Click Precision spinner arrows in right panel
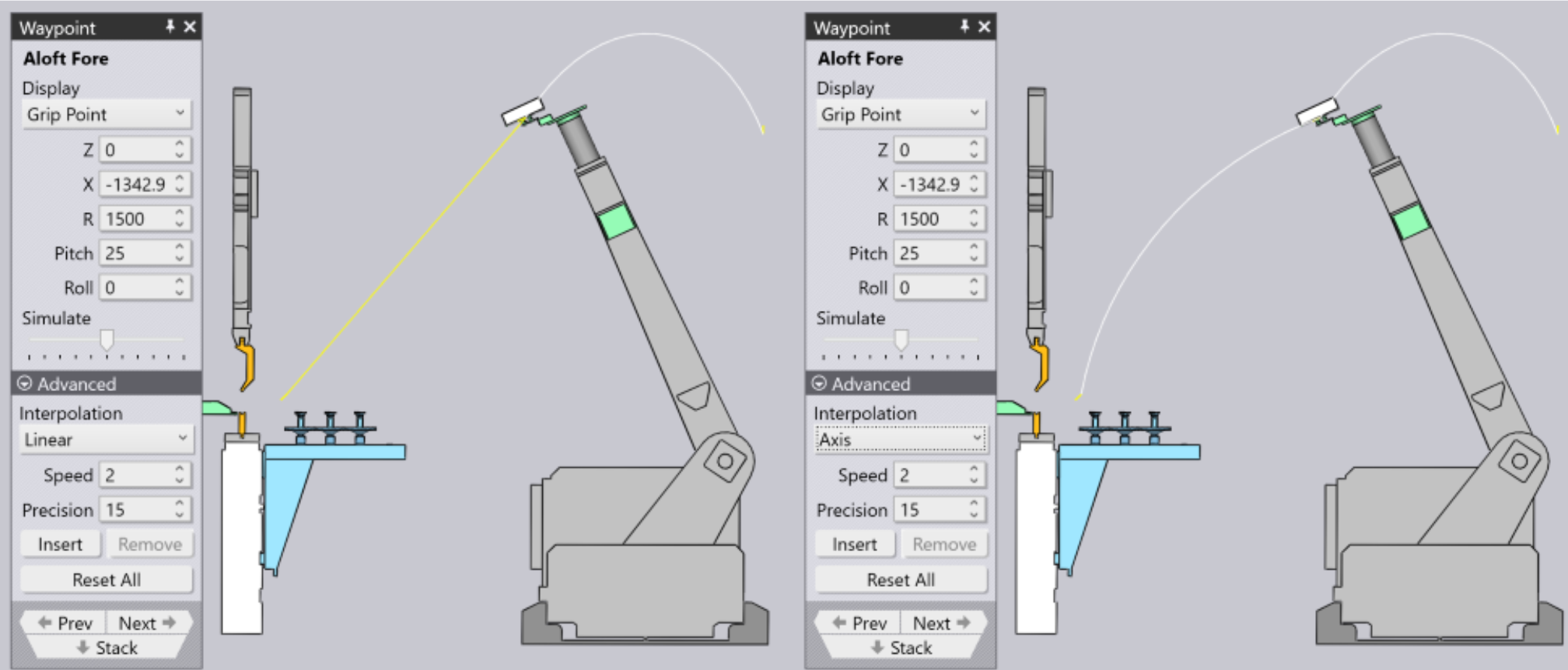This screenshot has width=1568, height=670. click(x=974, y=510)
